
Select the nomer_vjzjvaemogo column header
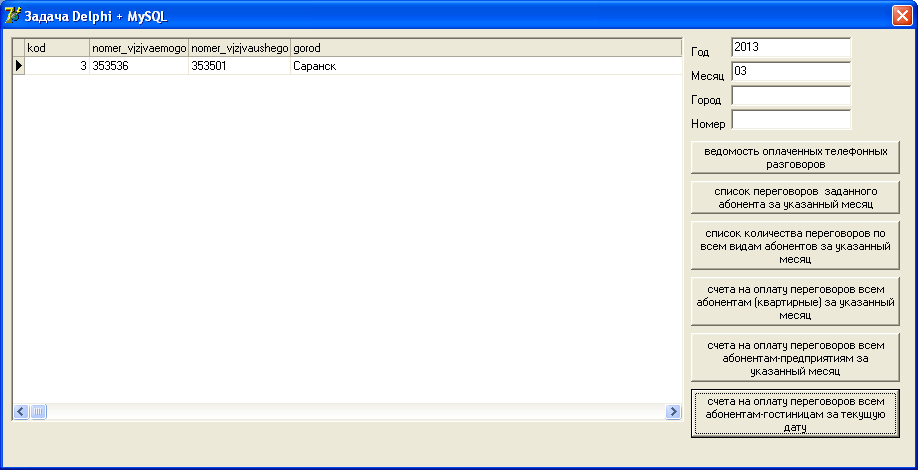pyautogui.click(x=139, y=48)
